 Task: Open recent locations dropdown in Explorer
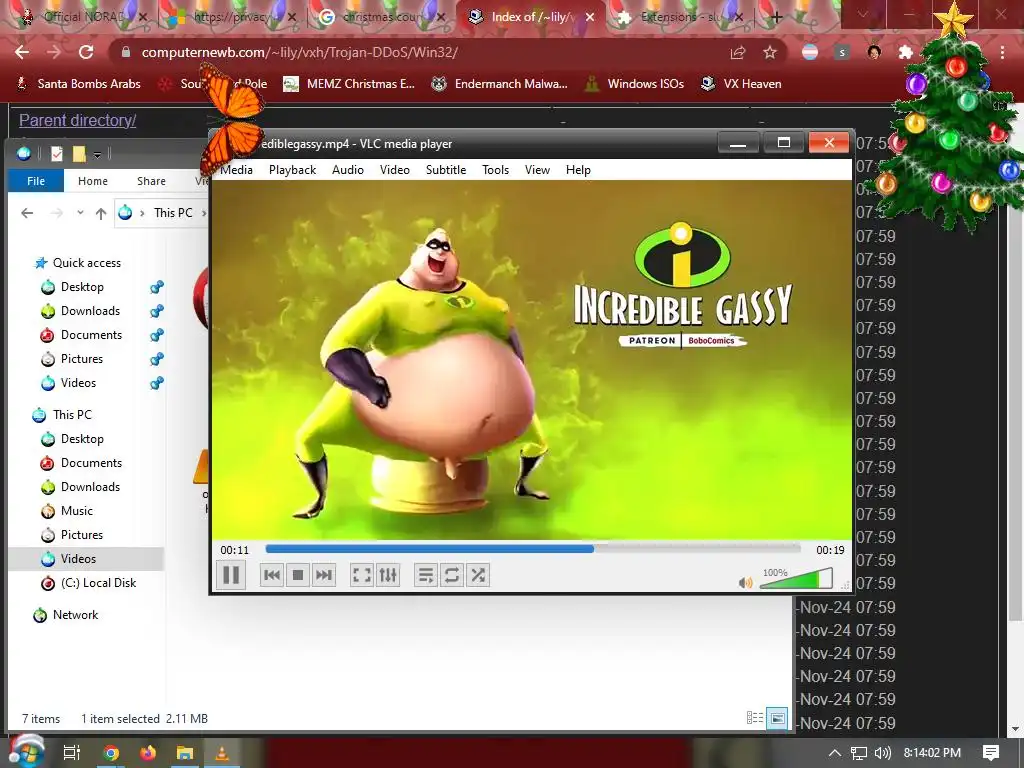point(80,213)
